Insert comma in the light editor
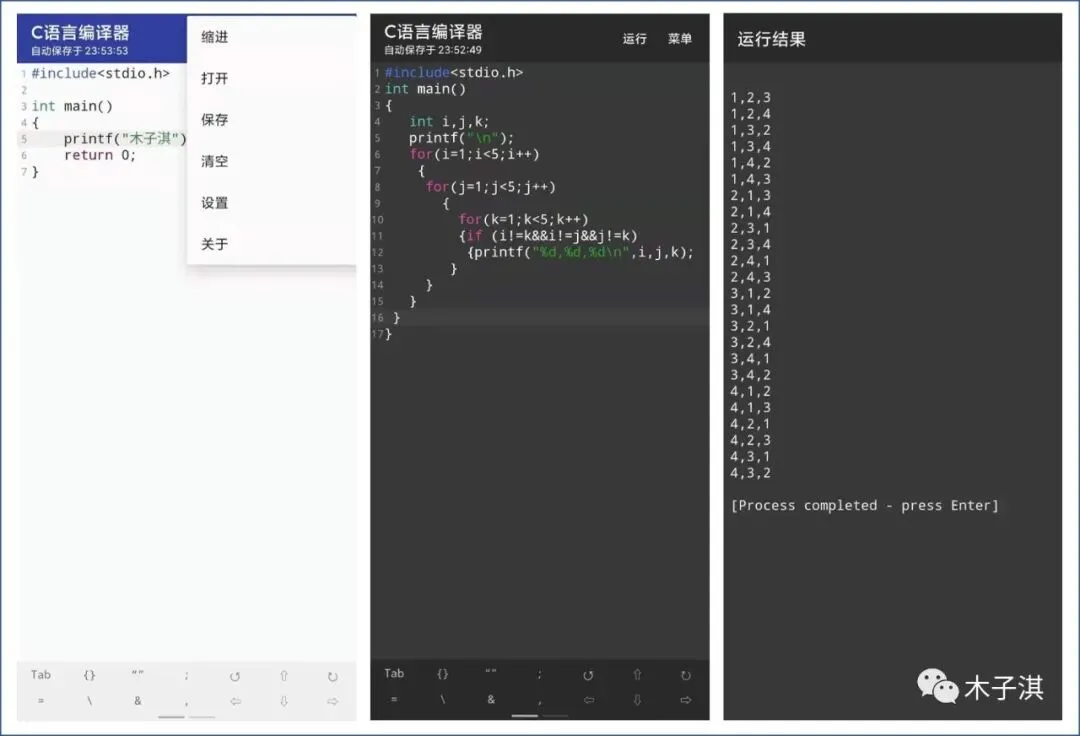The image size is (1080, 736). [186, 703]
